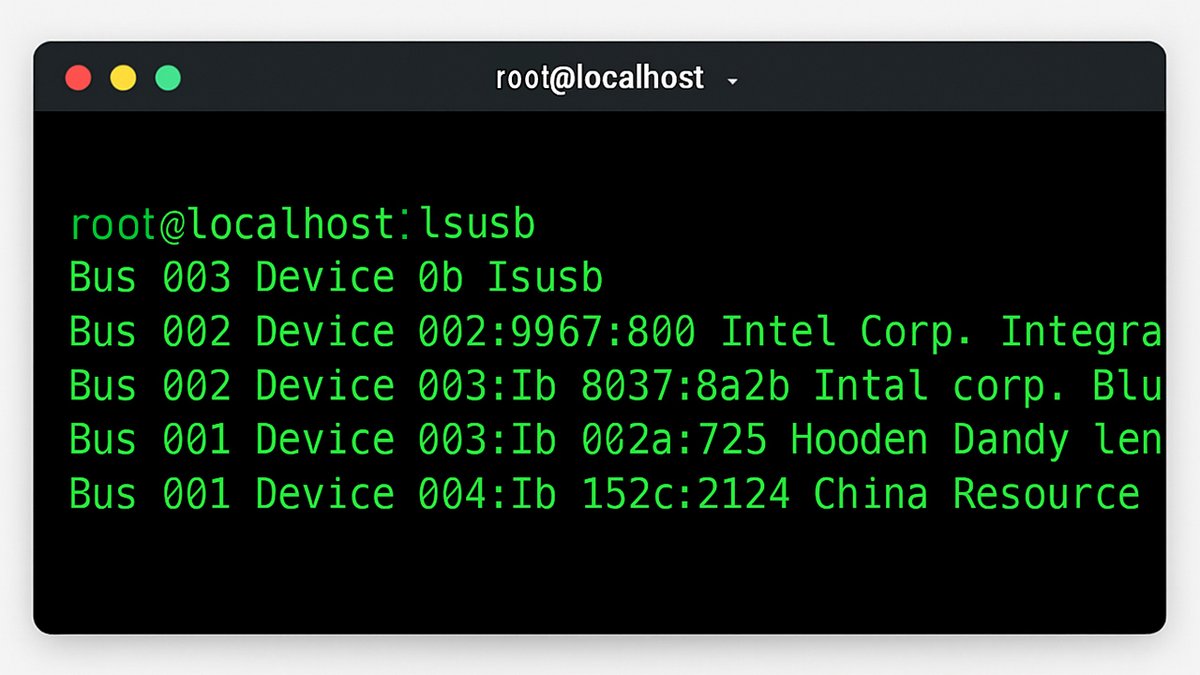This screenshot has width=1200, height=675.
Task: Click the Hooden Dandy output text
Action: click(930, 440)
